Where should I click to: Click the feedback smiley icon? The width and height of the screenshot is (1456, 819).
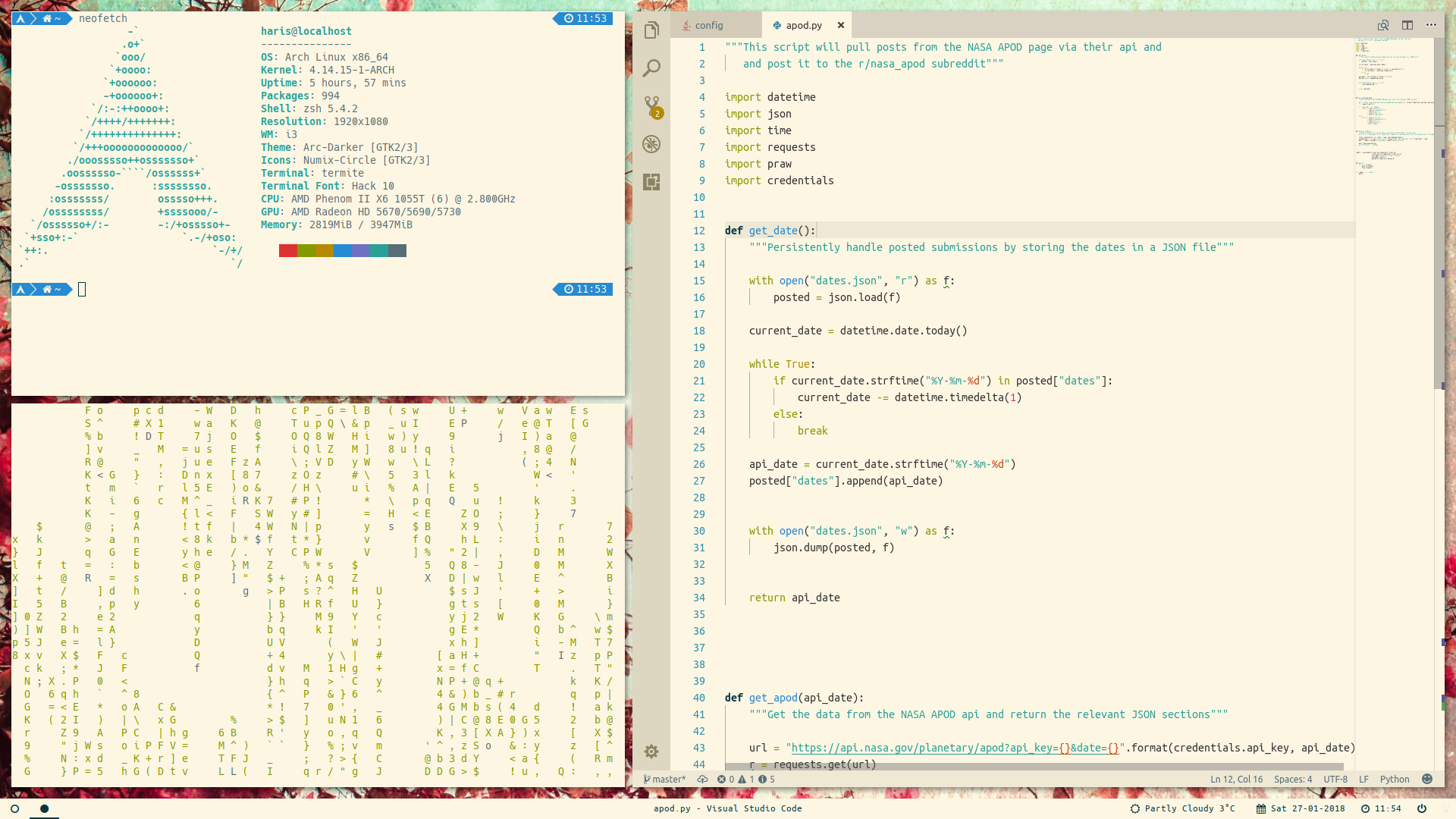click(x=1427, y=779)
